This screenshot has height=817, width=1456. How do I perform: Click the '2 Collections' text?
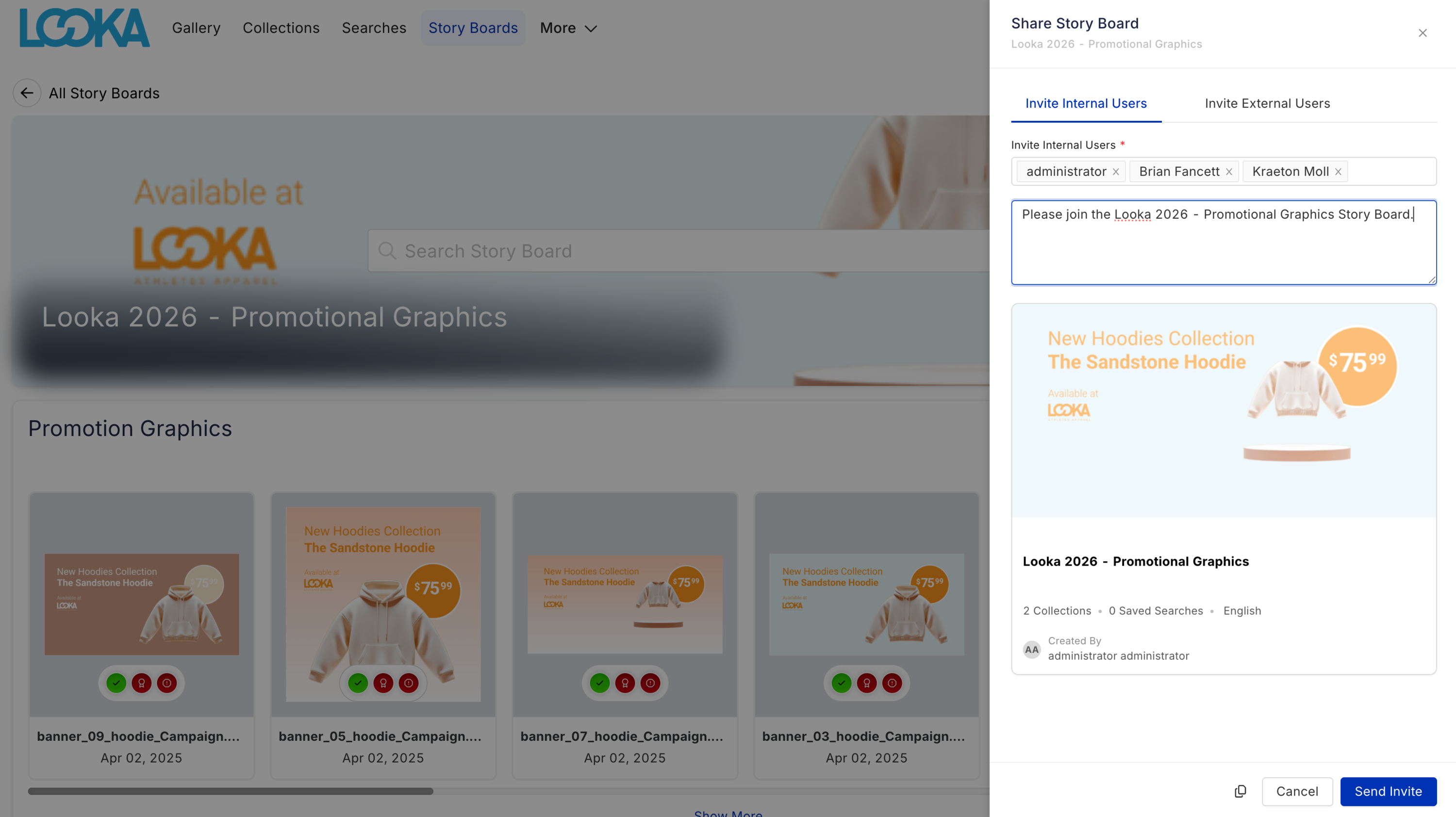tap(1057, 611)
